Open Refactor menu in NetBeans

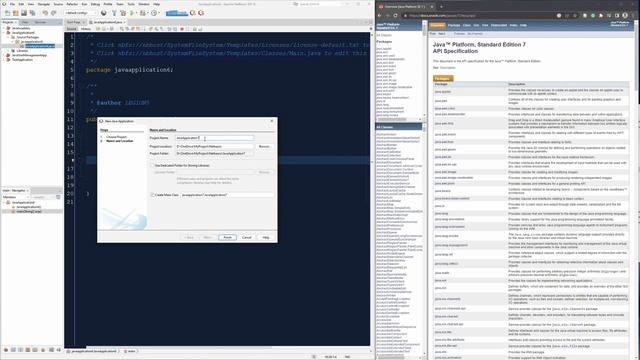tap(72, 4)
